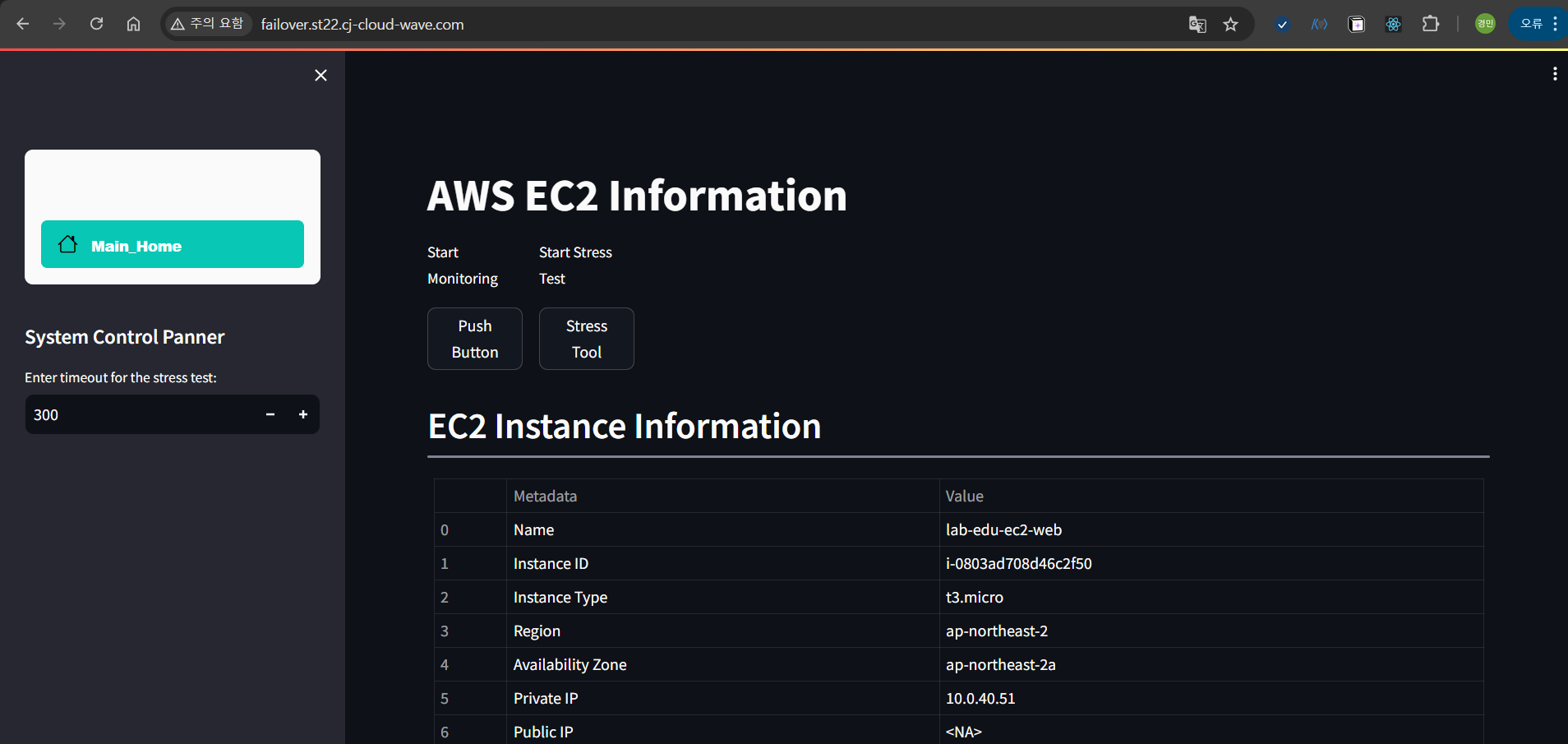Screen dimensions: 1568x744
Task: Open the React developer tools extension icon
Action: point(1393,24)
